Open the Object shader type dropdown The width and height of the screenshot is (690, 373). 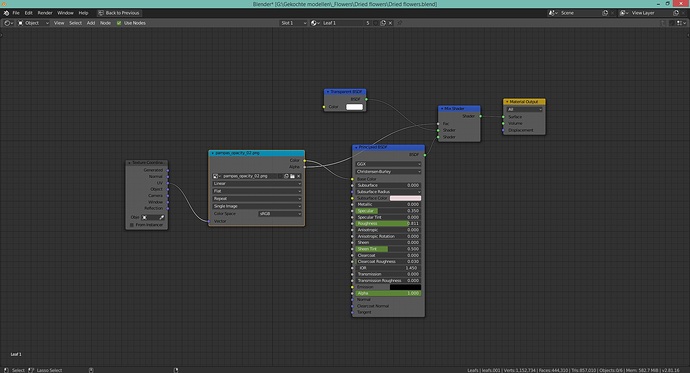click(33, 23)
